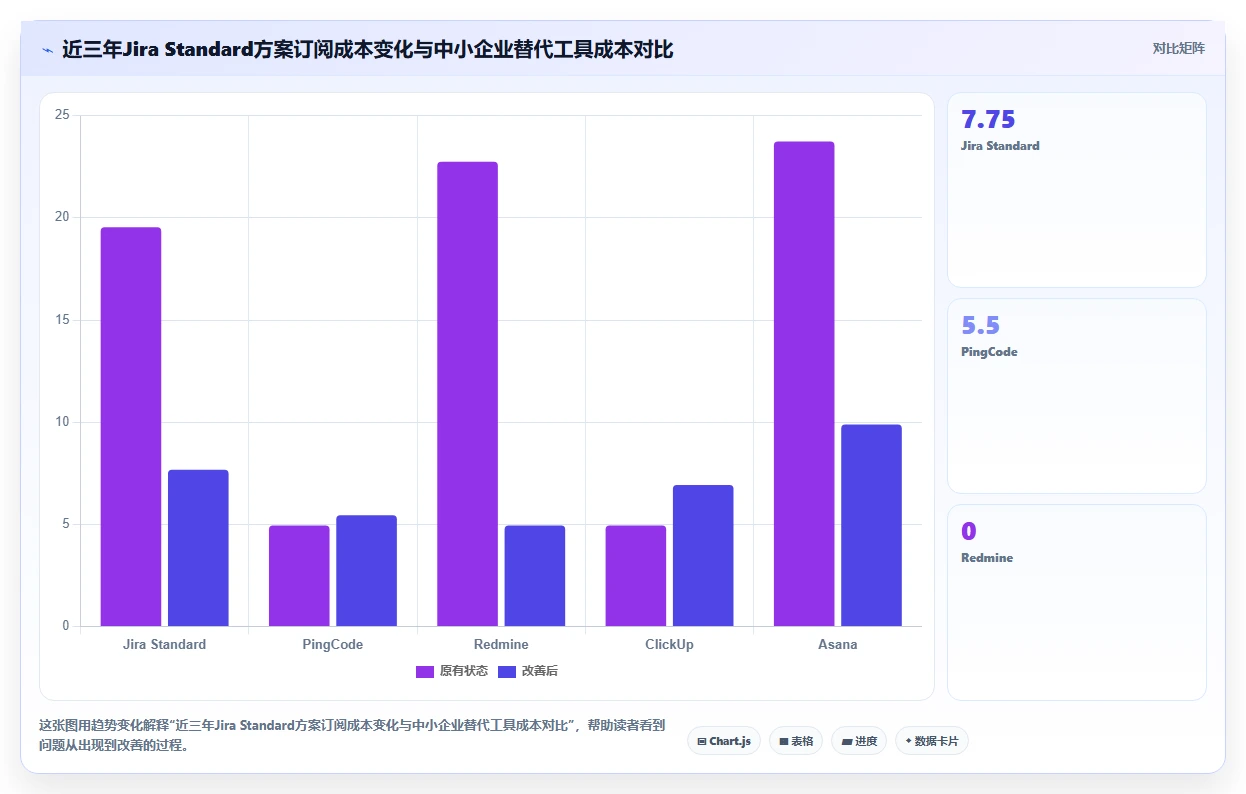Click the 数据卡片 tag
Screen dimensions: 1246x794
point(932,741)
